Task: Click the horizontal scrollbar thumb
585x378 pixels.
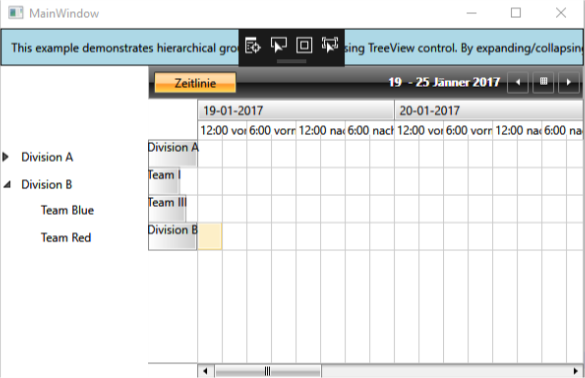Action: pos(268,371)
